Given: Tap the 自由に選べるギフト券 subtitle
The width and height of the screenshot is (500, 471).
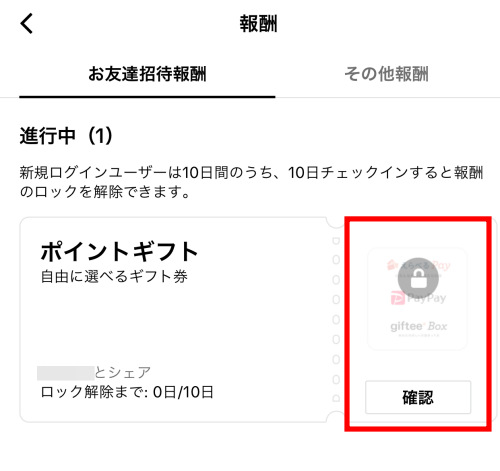Looking at the screenshot, I should [114, 276].
